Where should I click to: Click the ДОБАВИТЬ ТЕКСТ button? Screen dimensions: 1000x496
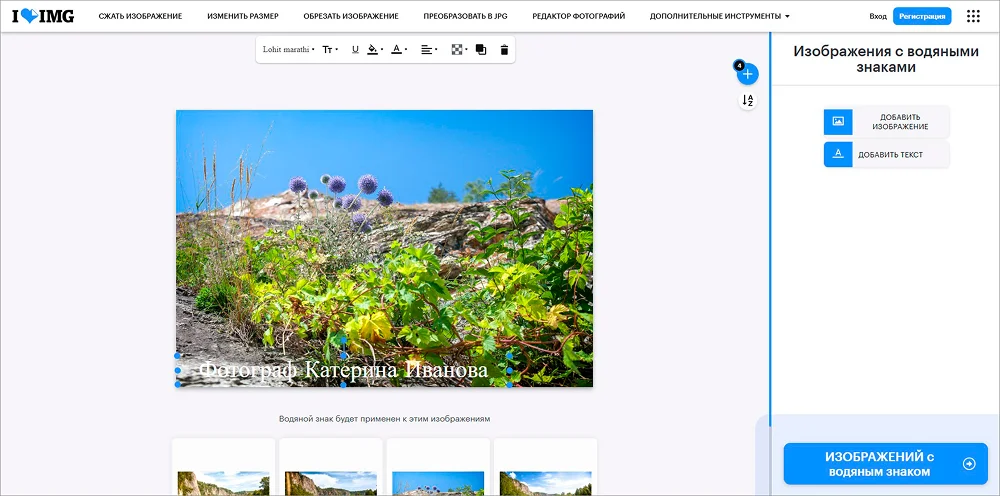click(886, 154)
